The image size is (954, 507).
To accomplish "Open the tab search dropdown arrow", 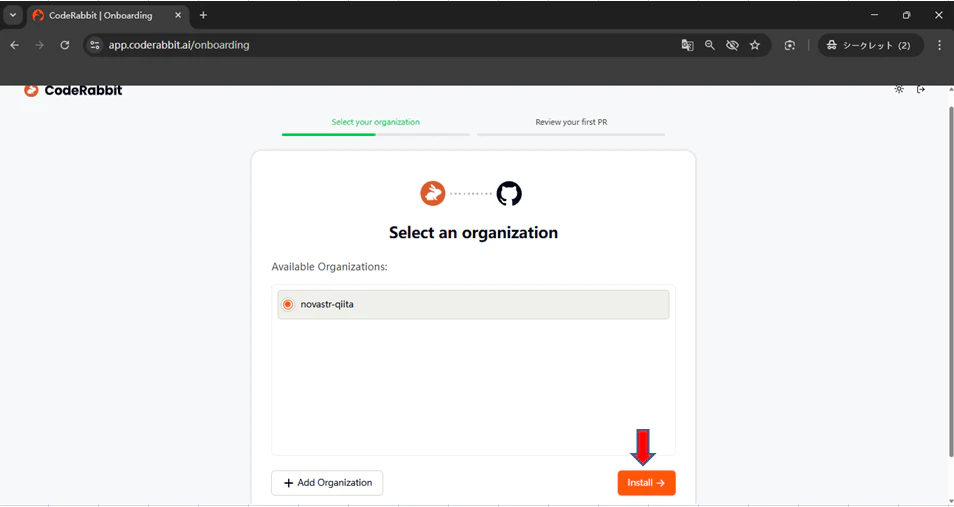I will [x=13, y=15].
